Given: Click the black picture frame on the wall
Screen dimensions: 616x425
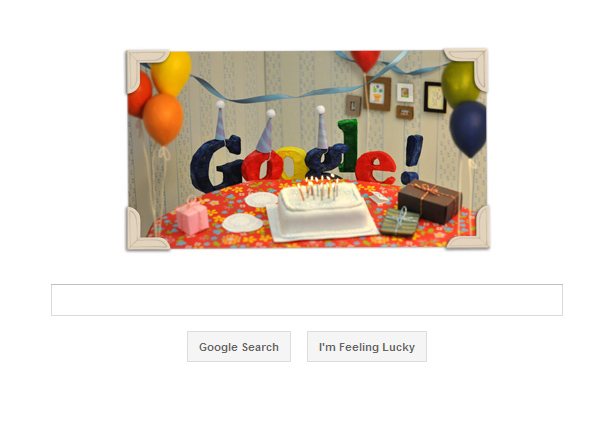Looking at the screenshot, I should (434, 97).
